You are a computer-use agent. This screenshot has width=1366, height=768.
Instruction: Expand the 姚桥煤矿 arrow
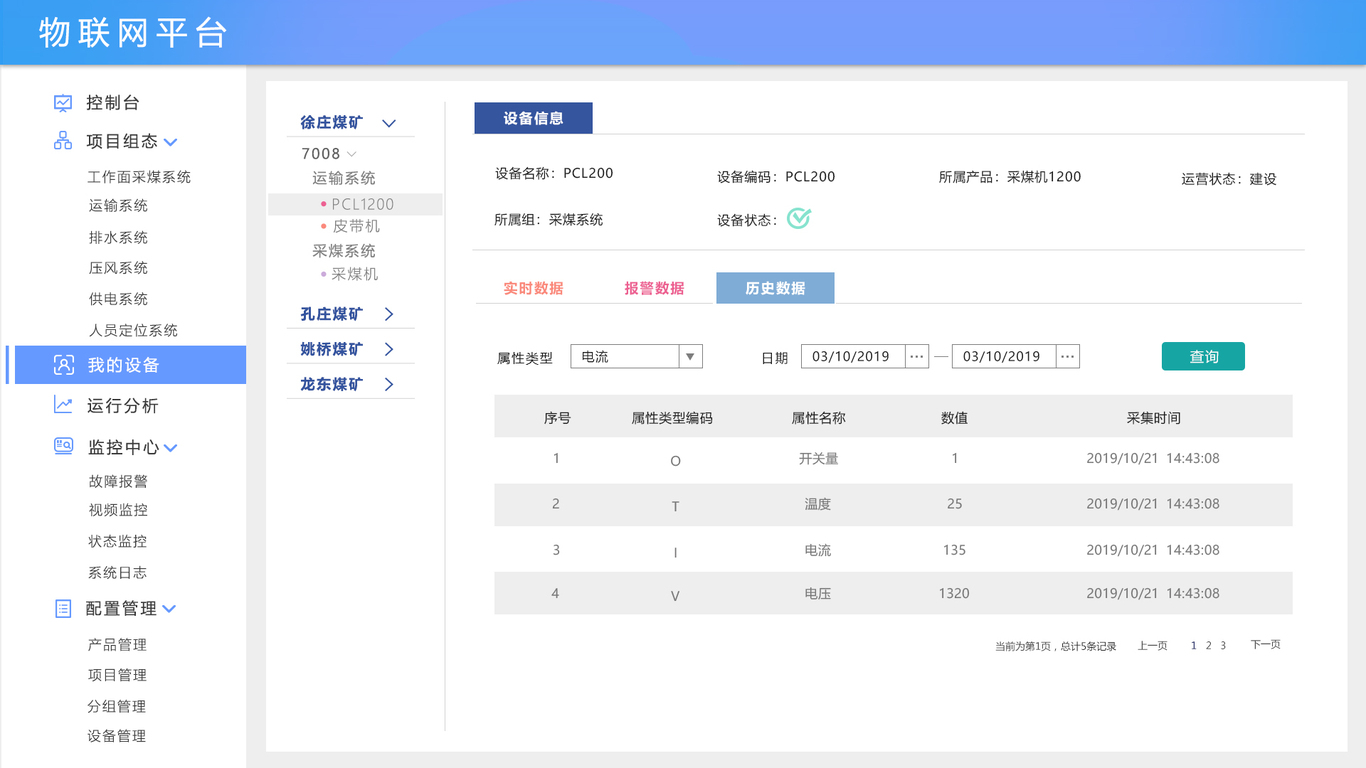click(389, 349)
